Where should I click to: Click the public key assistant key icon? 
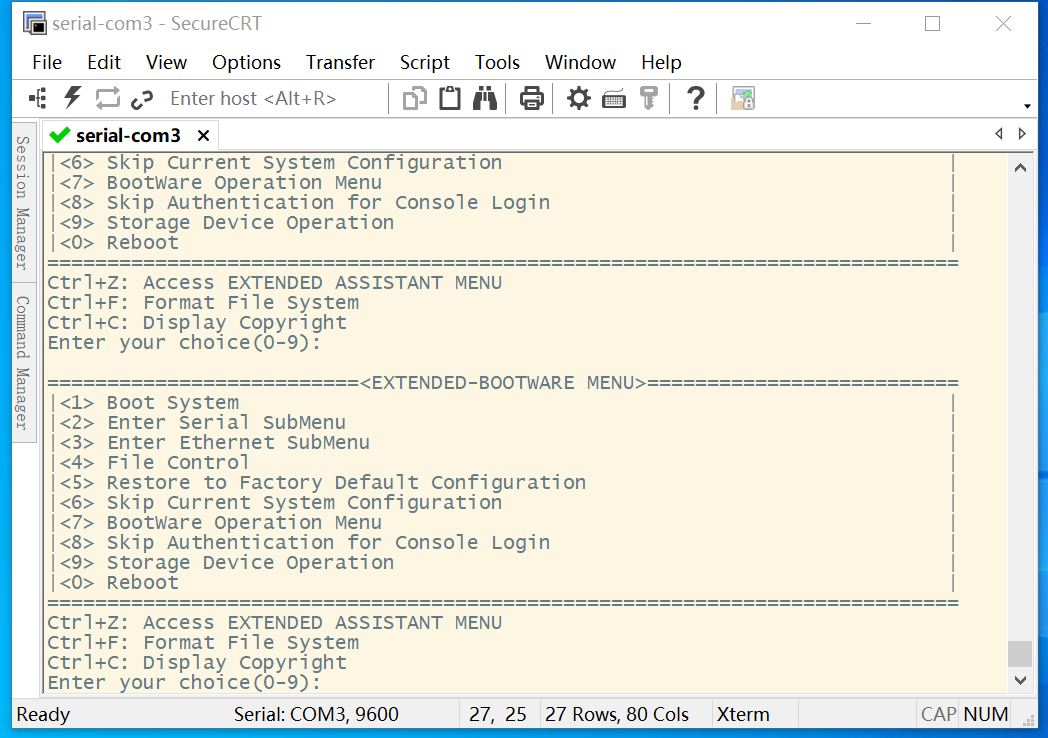(x=649, y=98)
